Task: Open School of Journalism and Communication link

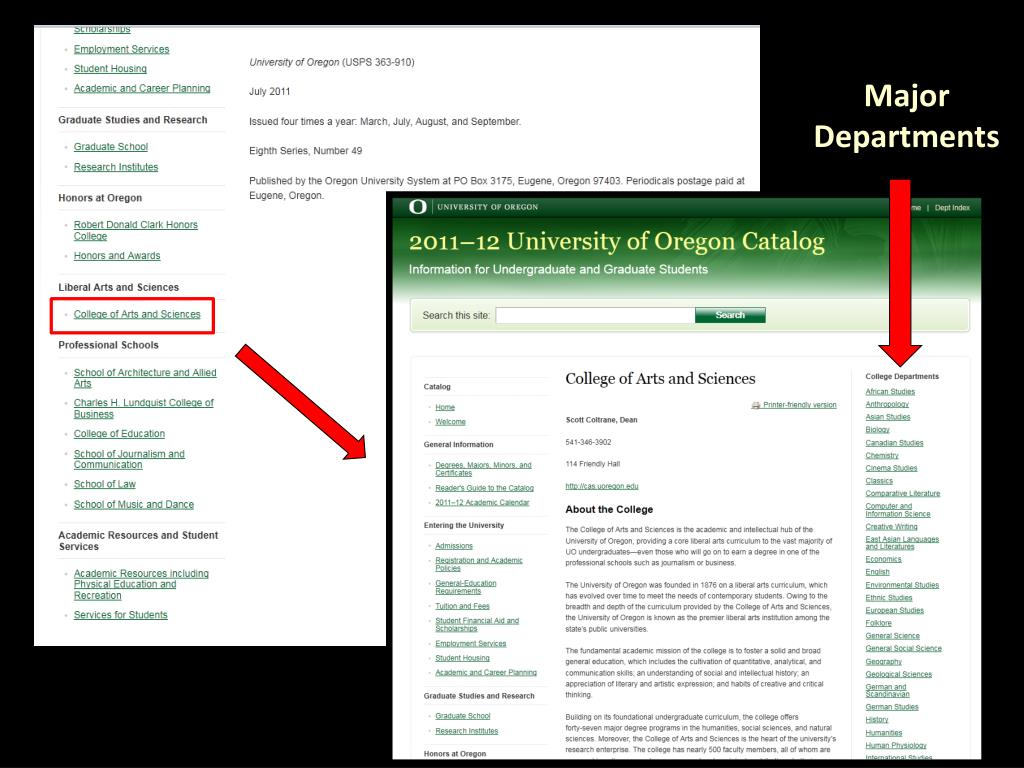Action: pyautogui.click(x=129, y=459)
